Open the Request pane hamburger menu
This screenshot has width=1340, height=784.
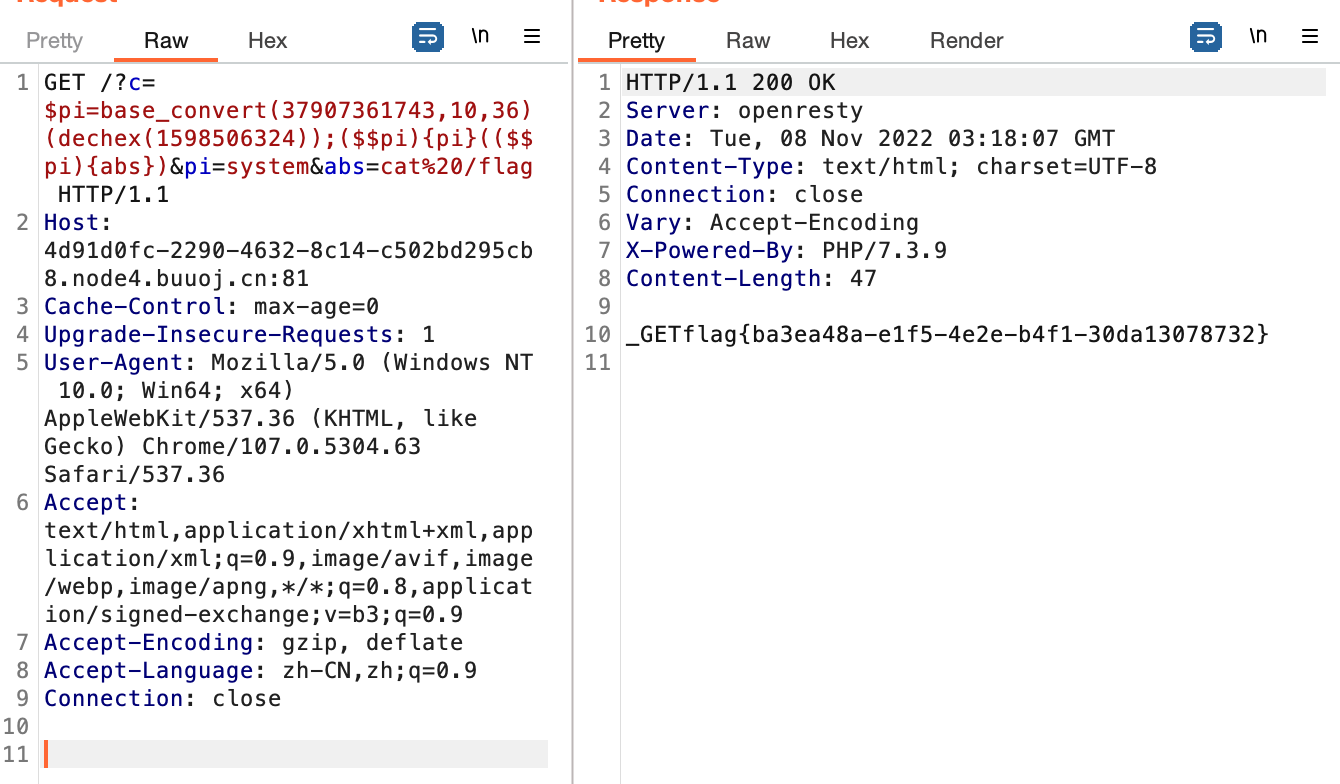(532, 36)
